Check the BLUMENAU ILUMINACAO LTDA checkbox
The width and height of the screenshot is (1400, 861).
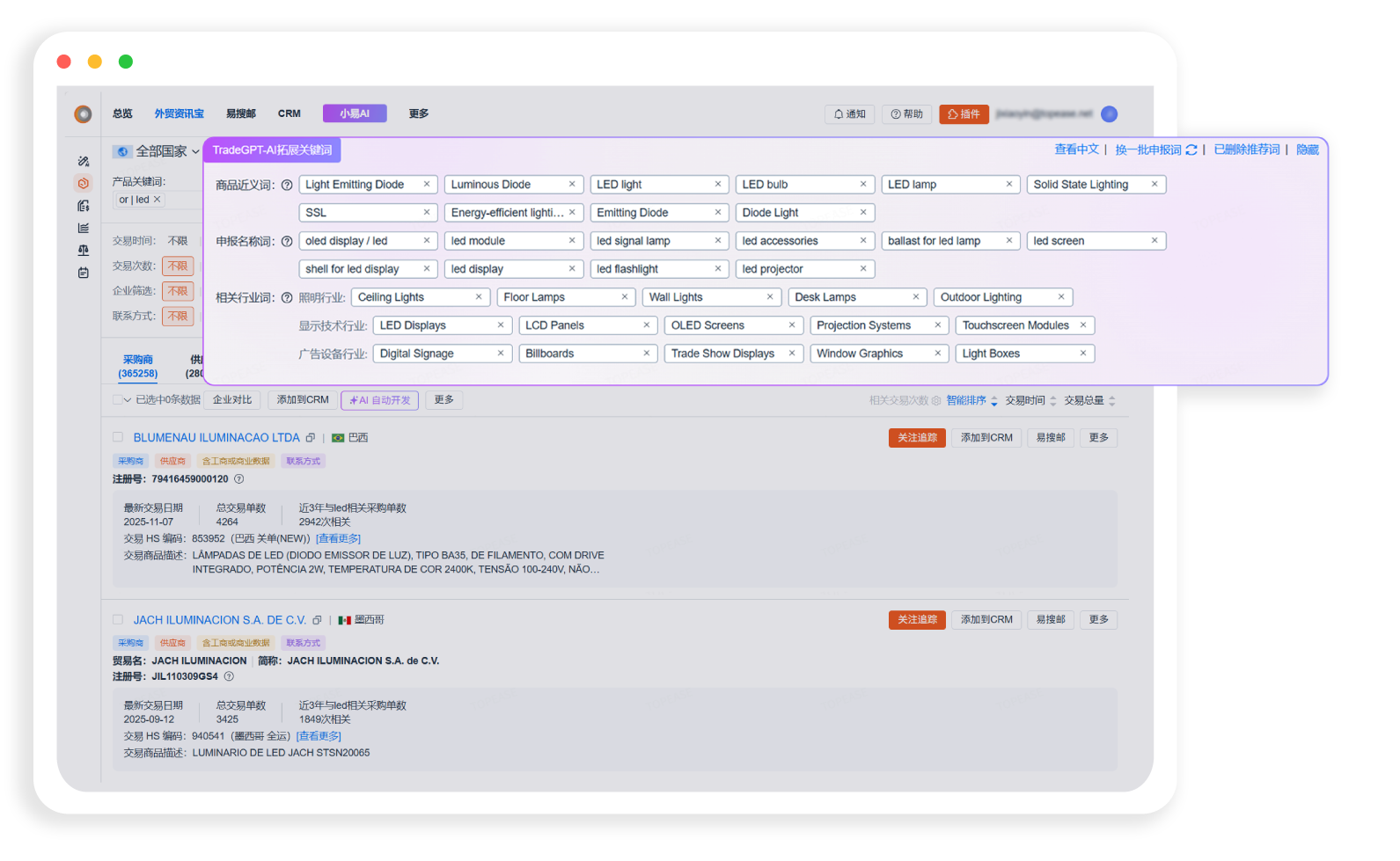(x=118, y=437)
